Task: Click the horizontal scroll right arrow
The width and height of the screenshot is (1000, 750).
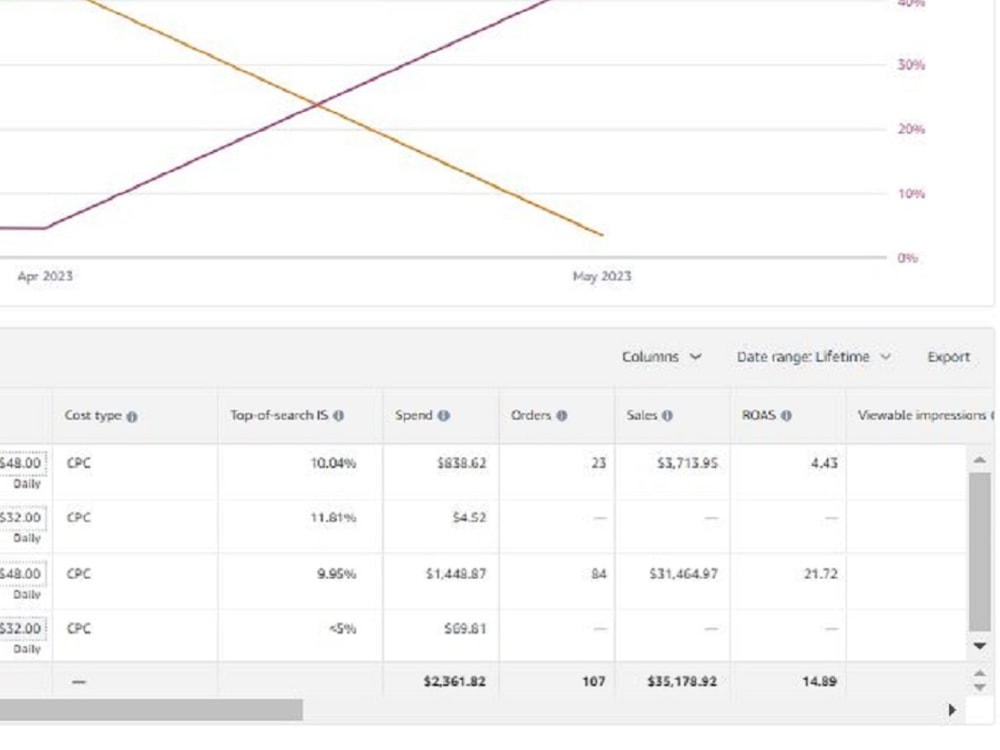Action: tap(952, 710)
